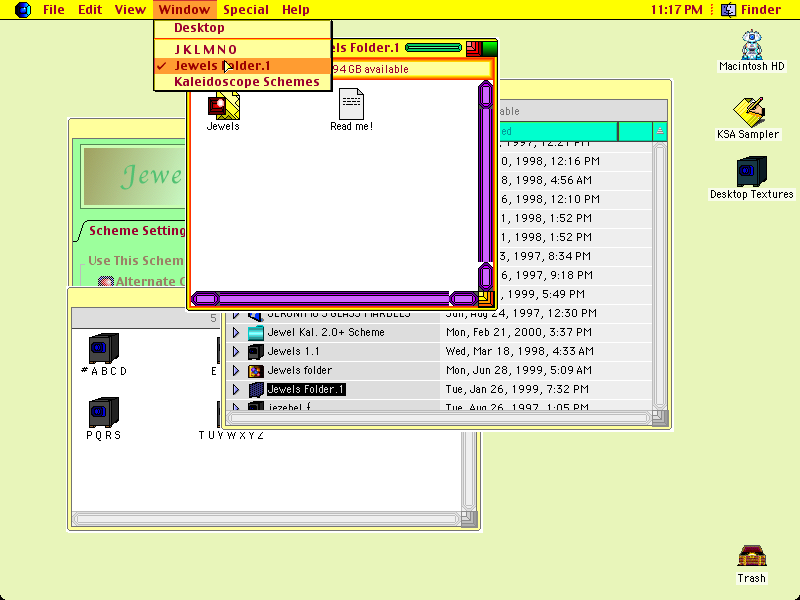
Task: Select the Jewel Kal. 2.0+ Scheme row name
Action: point(326,333)
